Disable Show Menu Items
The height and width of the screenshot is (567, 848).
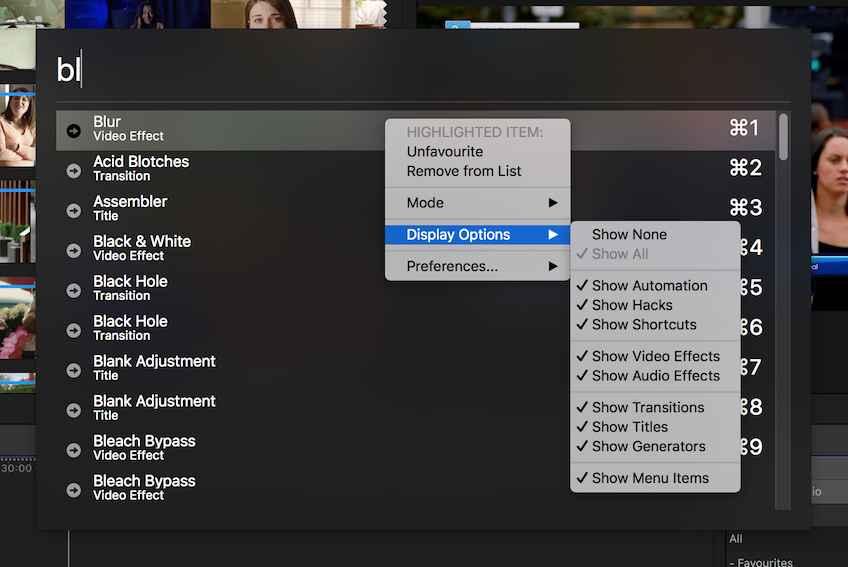(x=649, y=478)
